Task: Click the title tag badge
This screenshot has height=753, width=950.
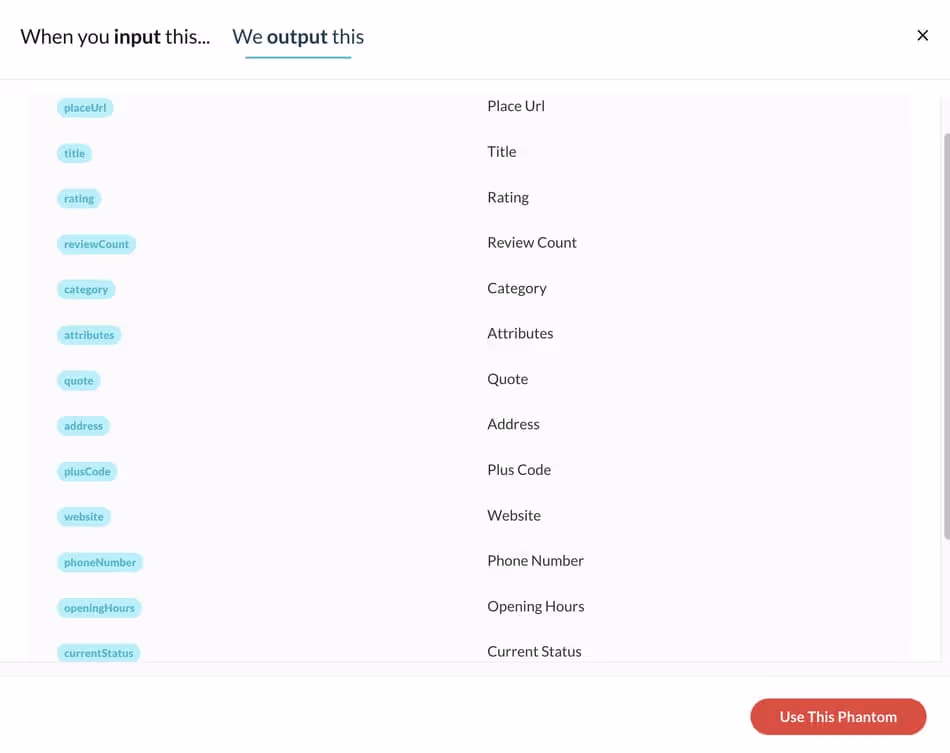Action: pos(75,153)
